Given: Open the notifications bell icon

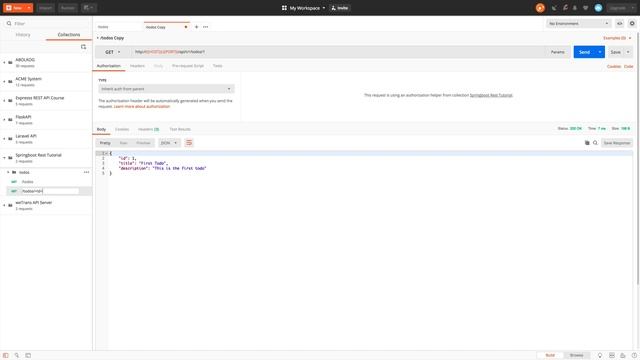Looking at the screenshot, I should click(x=575, y=8).
